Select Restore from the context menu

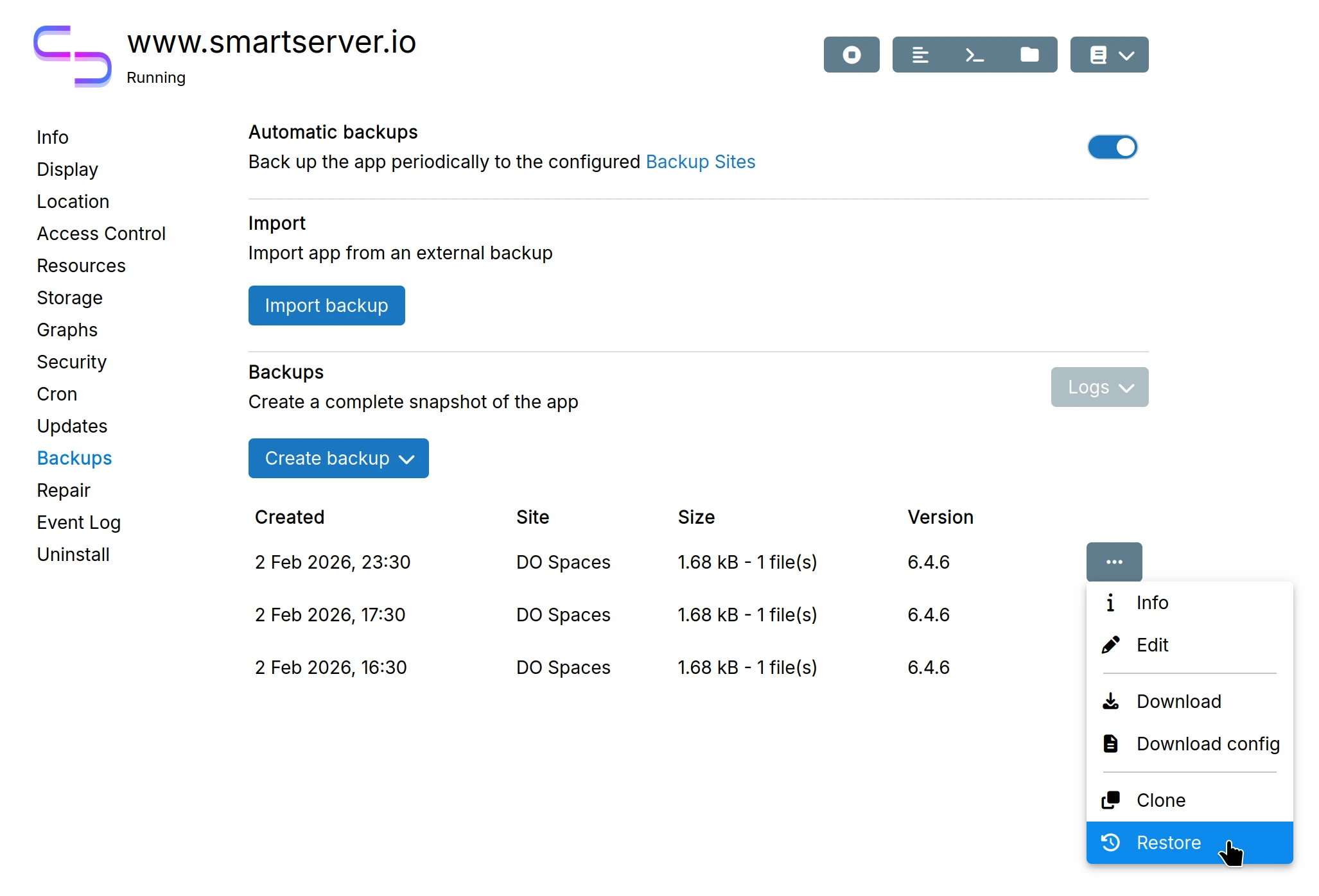(1168, 843)
